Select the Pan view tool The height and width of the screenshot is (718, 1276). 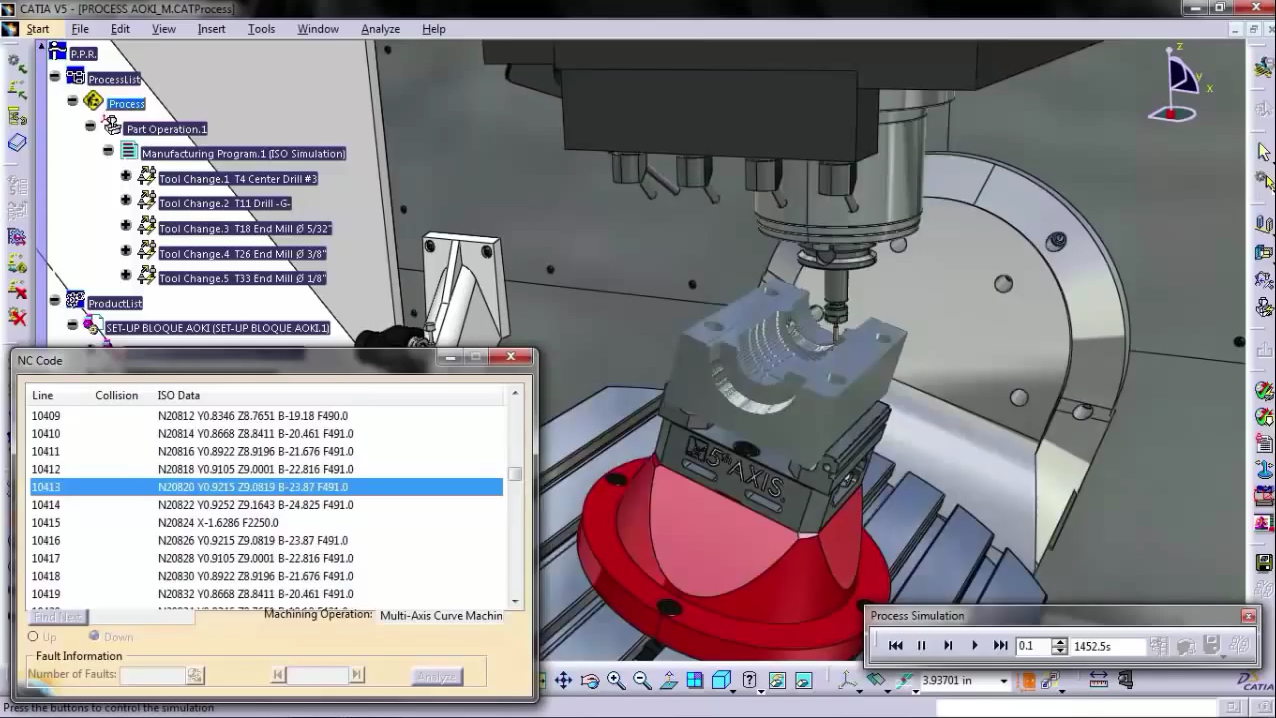click(x=563, y=681)
